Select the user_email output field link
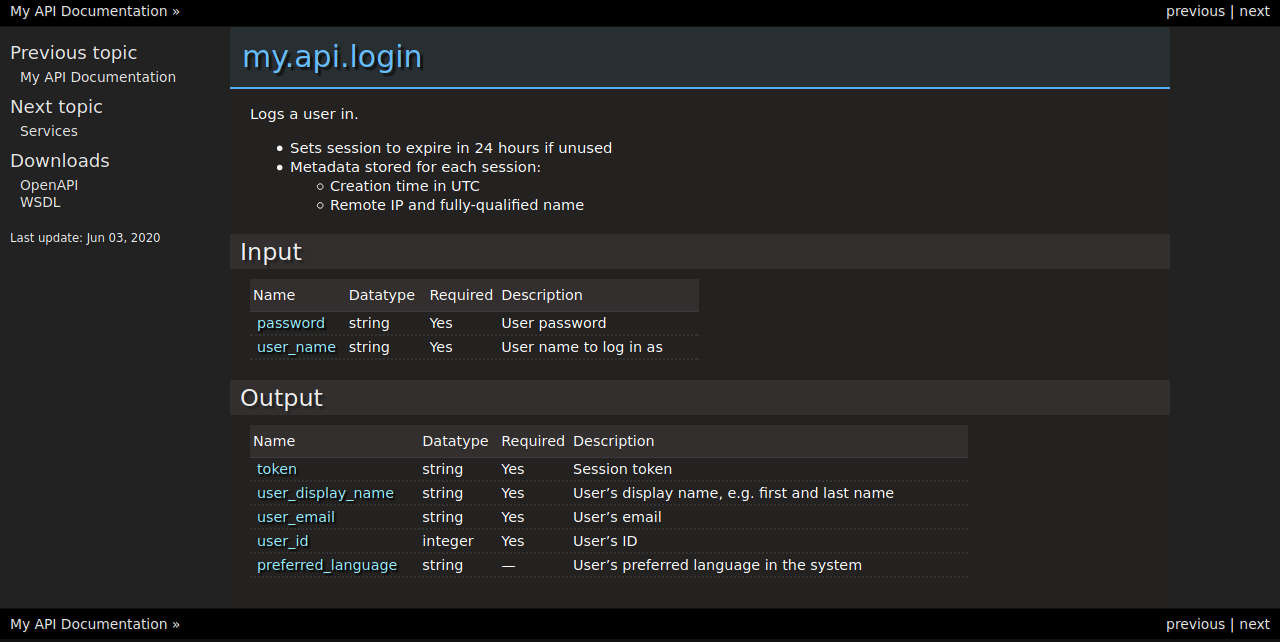Screen dimensions: 1280x642 pyautogui.click(x=295, y=517)
